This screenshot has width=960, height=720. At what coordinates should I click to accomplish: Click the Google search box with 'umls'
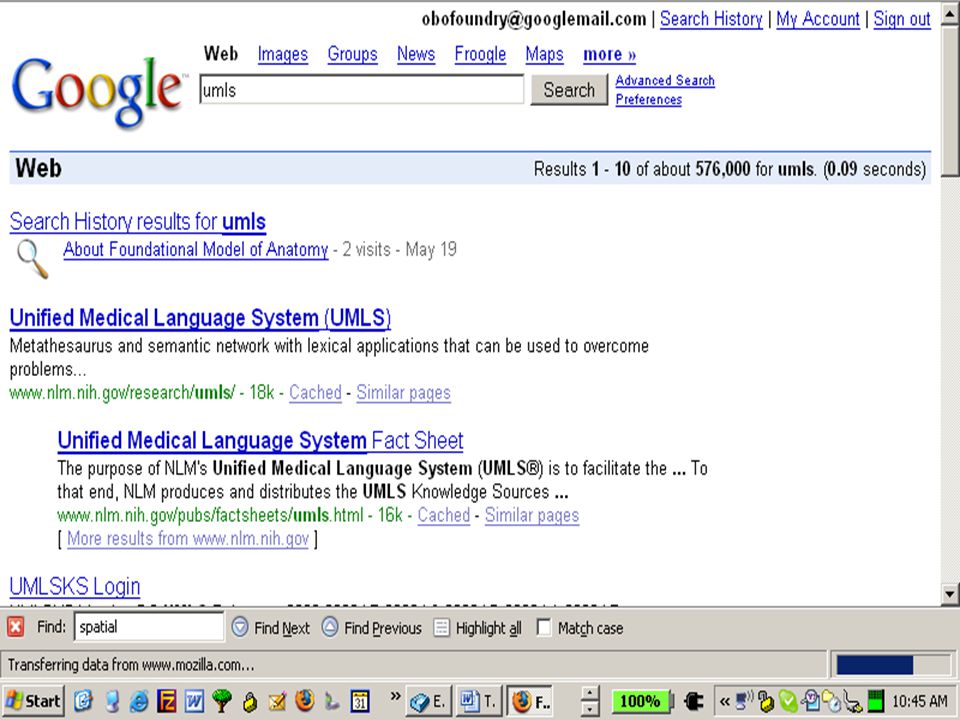point(361,90)
